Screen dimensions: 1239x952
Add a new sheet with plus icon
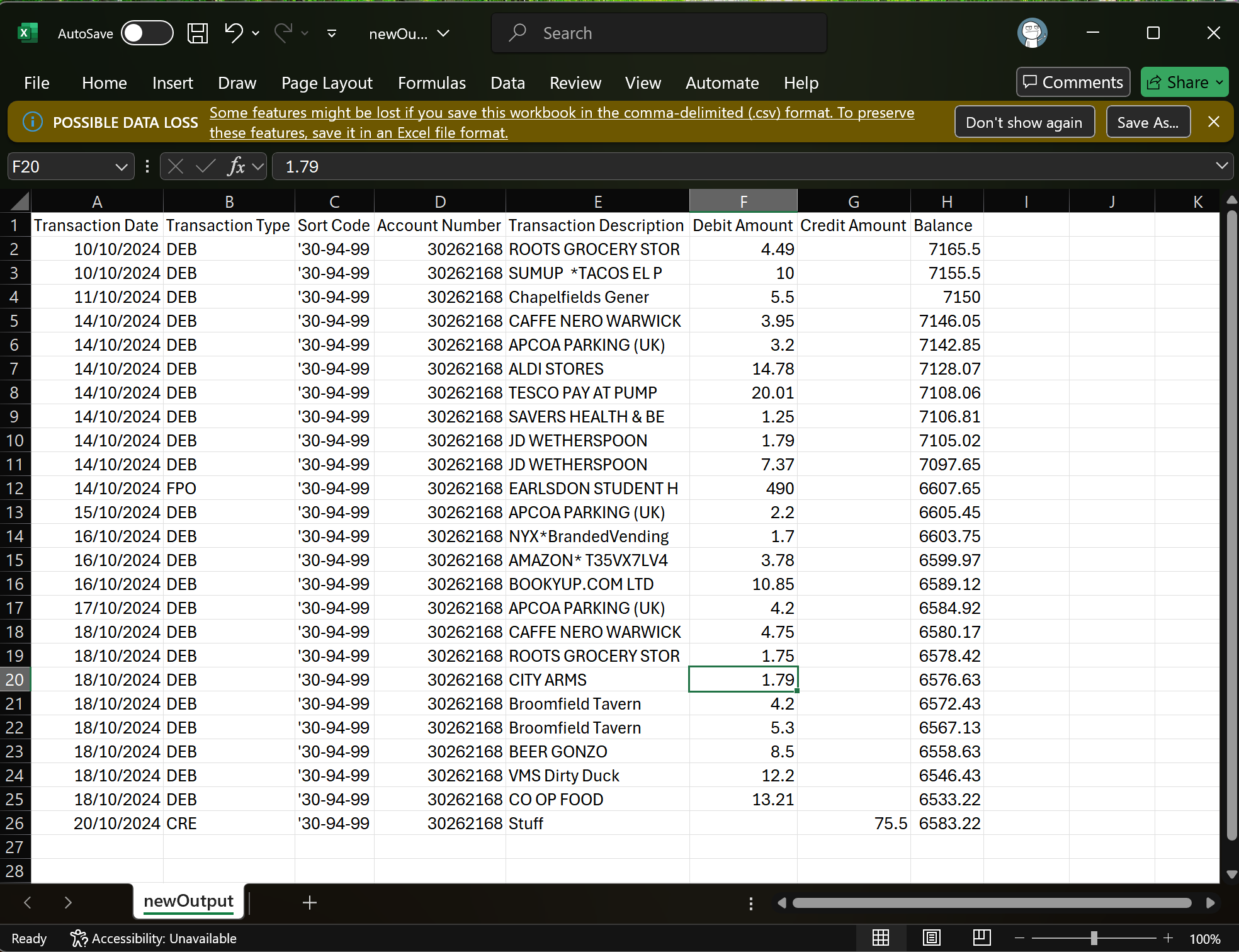(x=309, y=903)
